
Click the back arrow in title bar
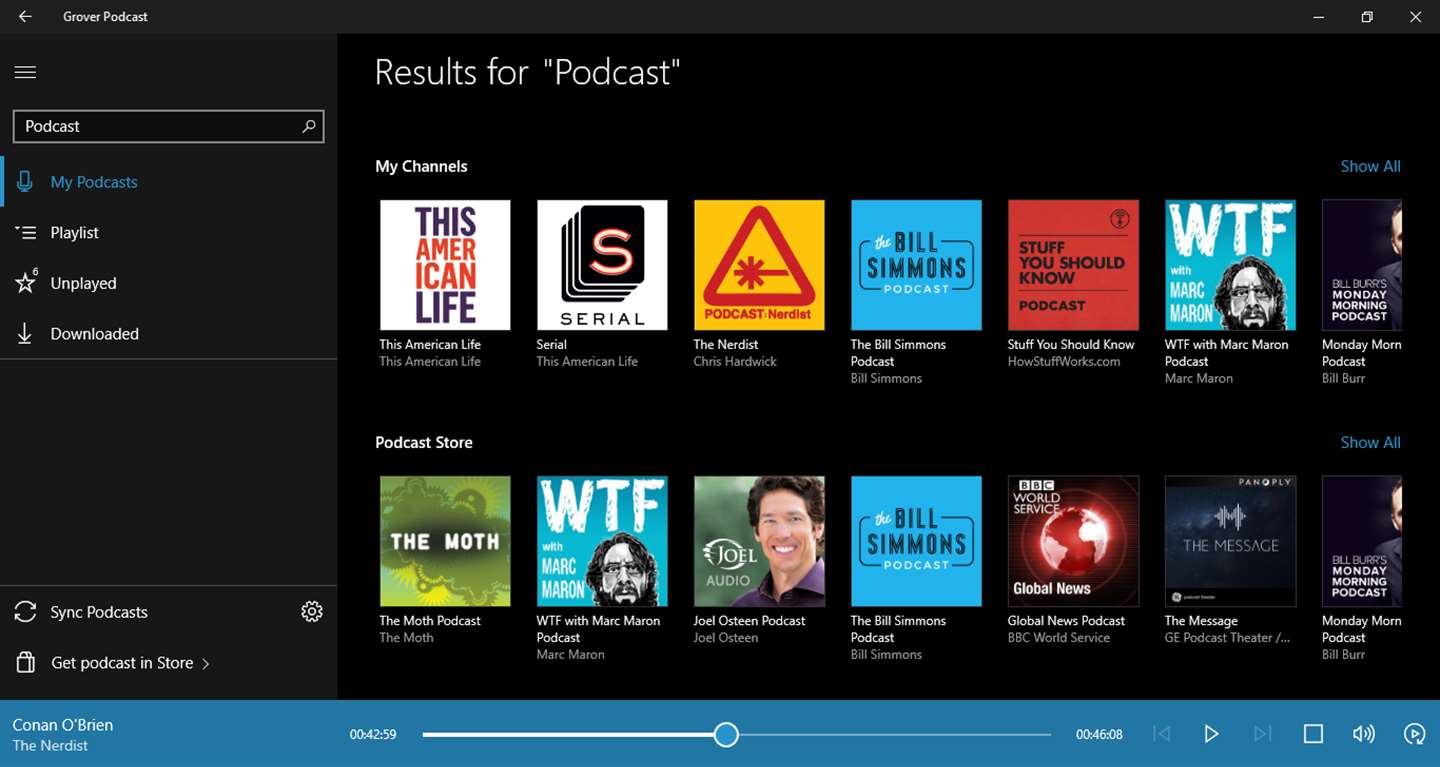[x=25, y=17]
